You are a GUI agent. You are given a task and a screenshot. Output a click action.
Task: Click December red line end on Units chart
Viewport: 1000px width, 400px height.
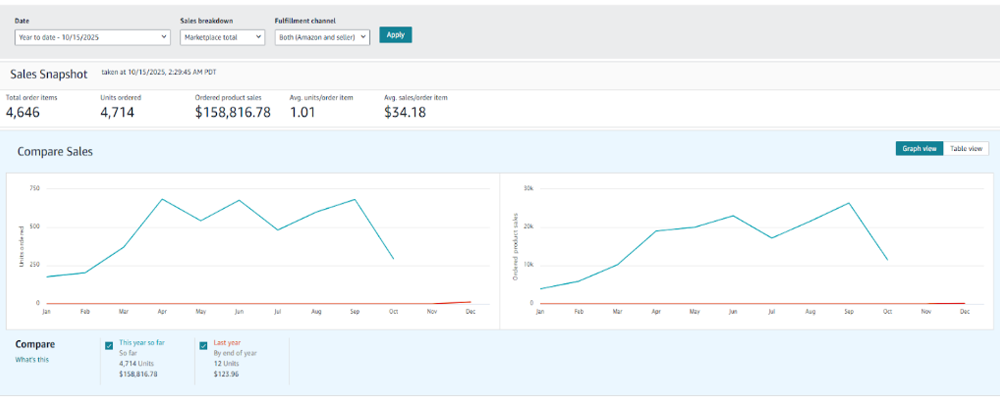pos(470,301)
